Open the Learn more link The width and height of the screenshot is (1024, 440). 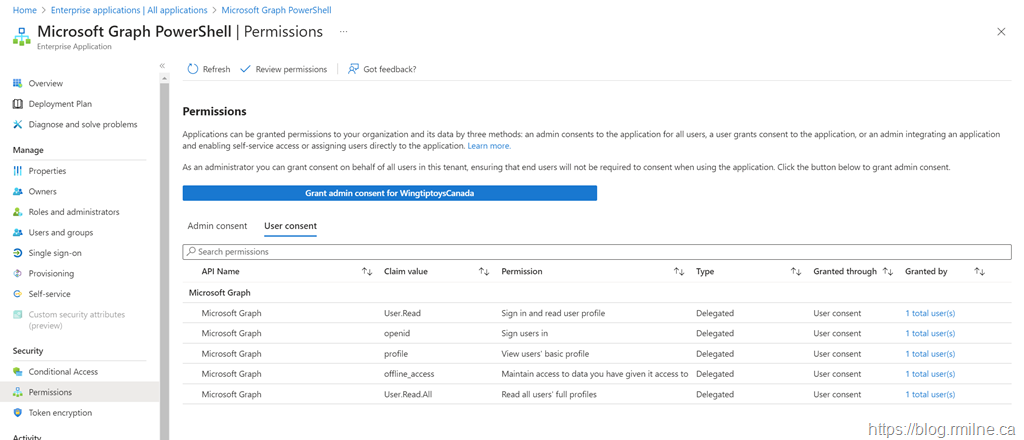489,146
